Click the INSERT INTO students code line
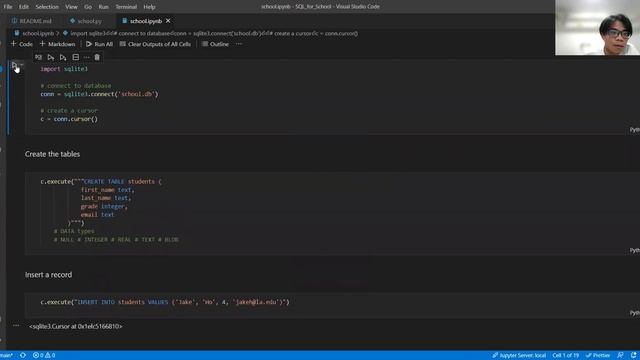Screen dimensions: 640x360 click(165, 302)
